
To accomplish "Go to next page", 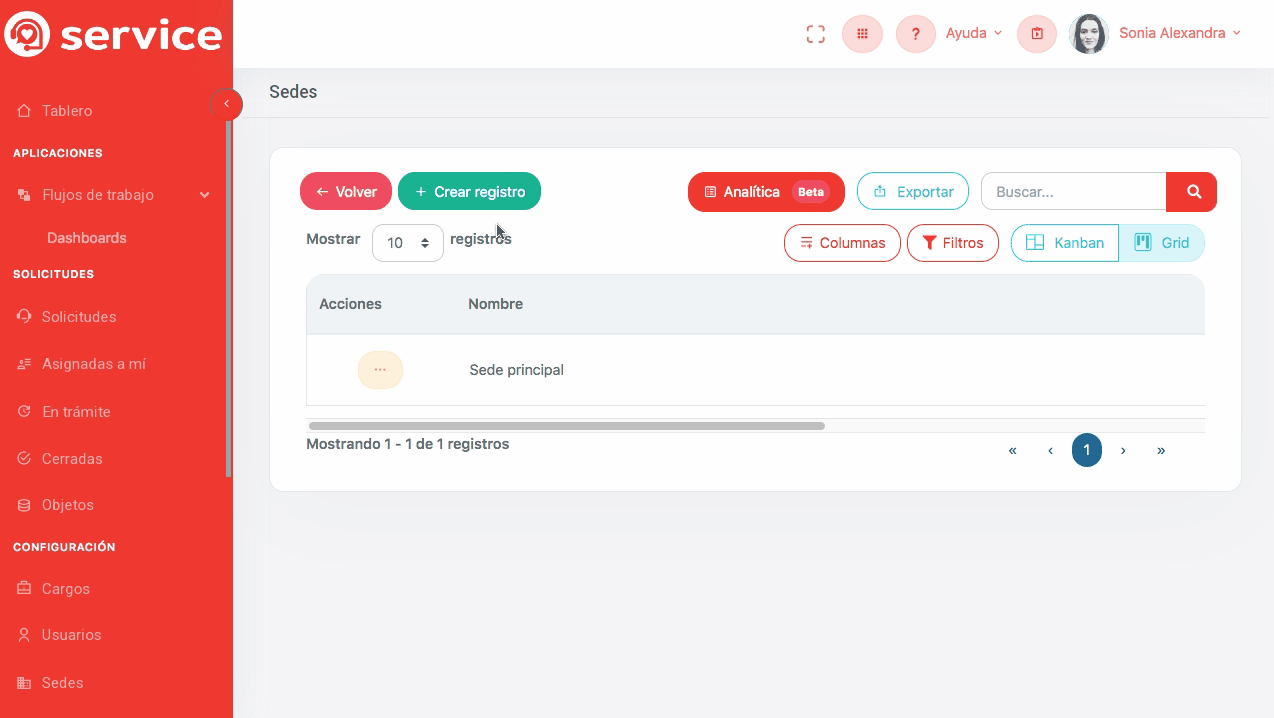I will [1124, 451].
